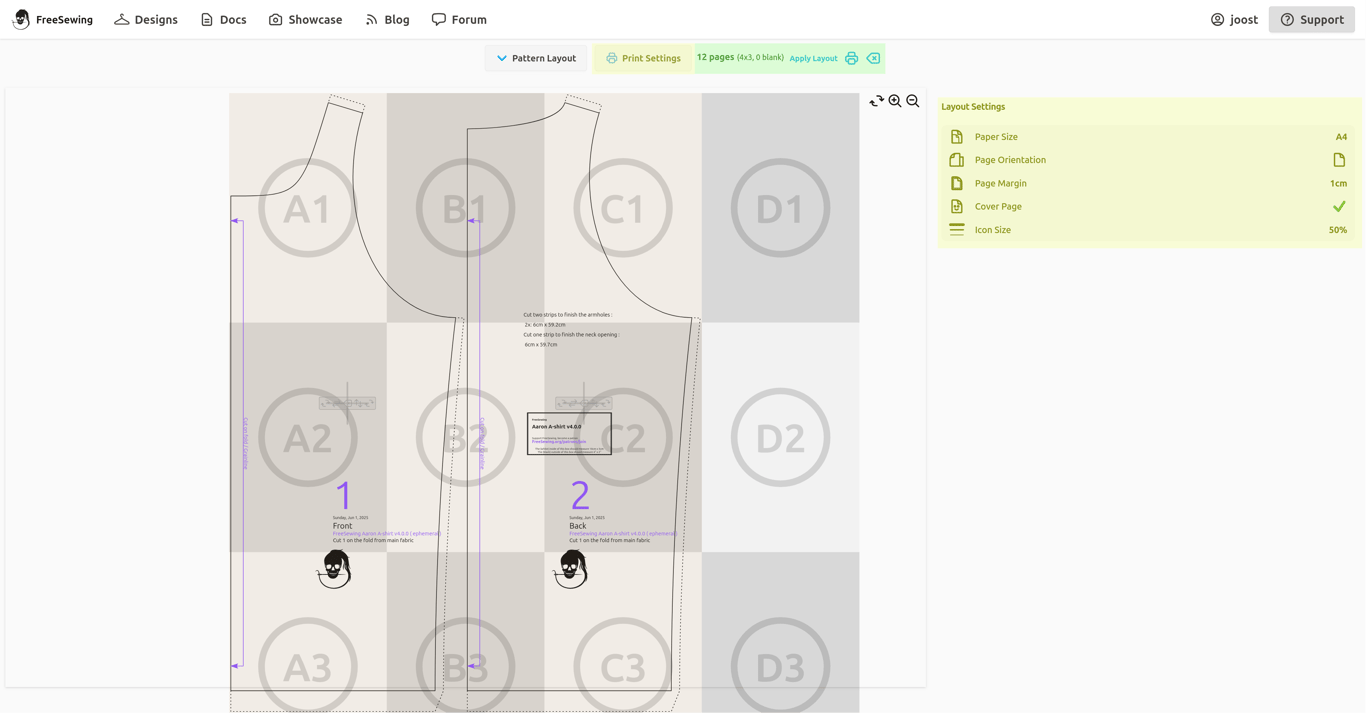Click the Page Orientation icon
Viewport: 1366px width, 713px height.
[x=956, y=160]
